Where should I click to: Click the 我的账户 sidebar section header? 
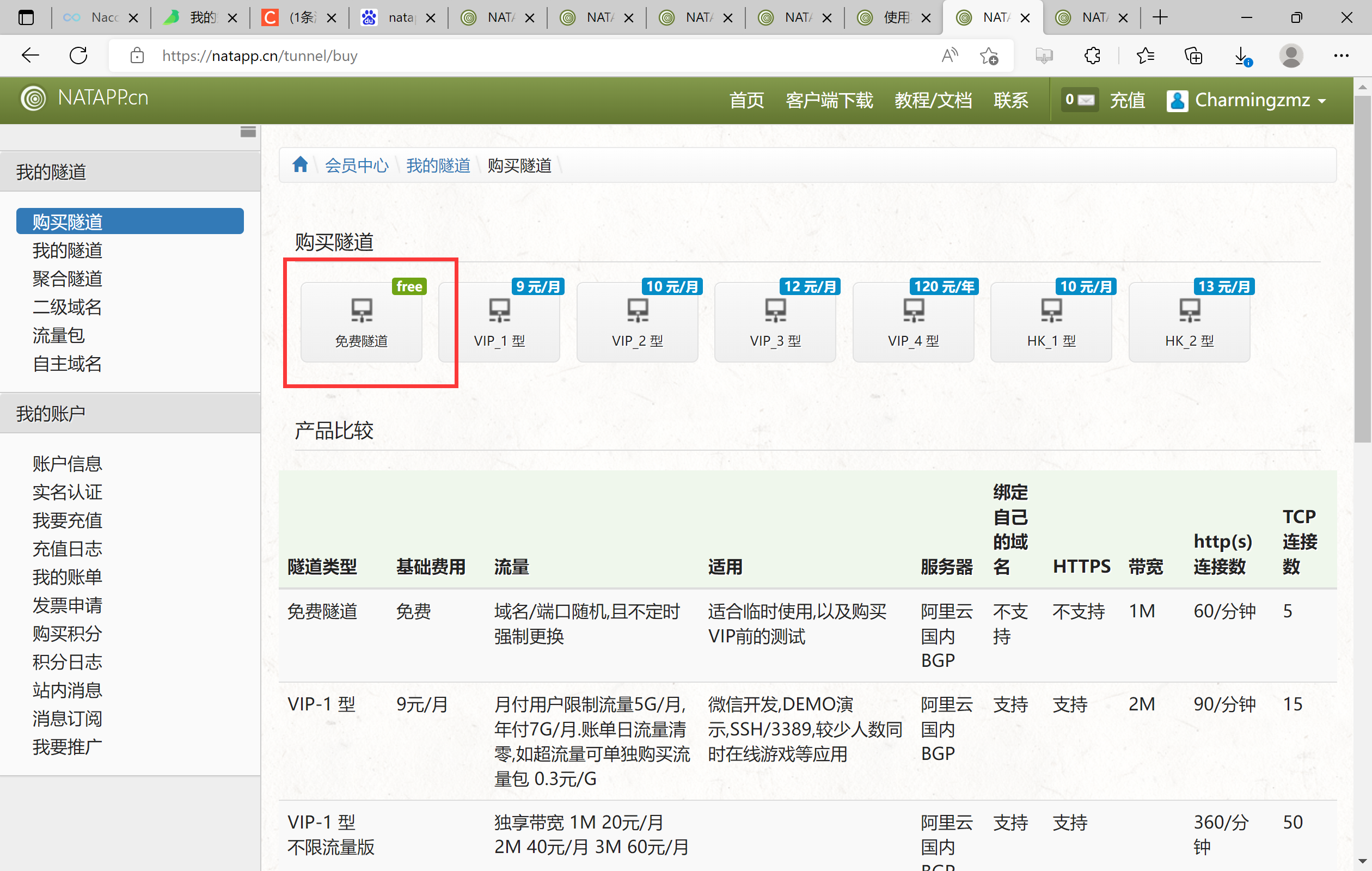(x=130, y=413)
